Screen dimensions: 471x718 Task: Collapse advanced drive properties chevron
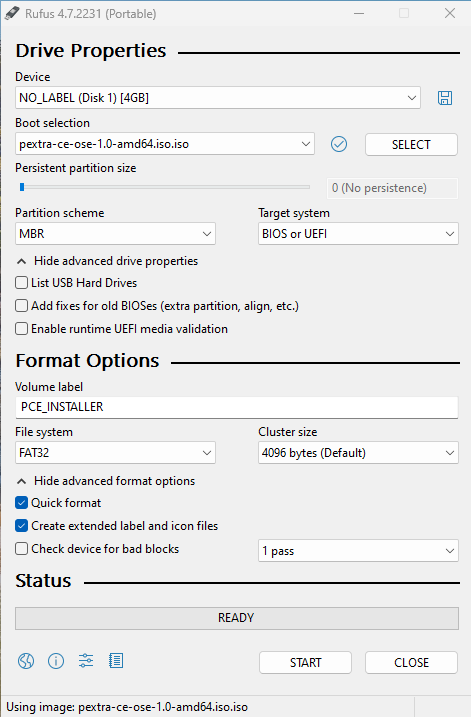click(x=21, y=261)
